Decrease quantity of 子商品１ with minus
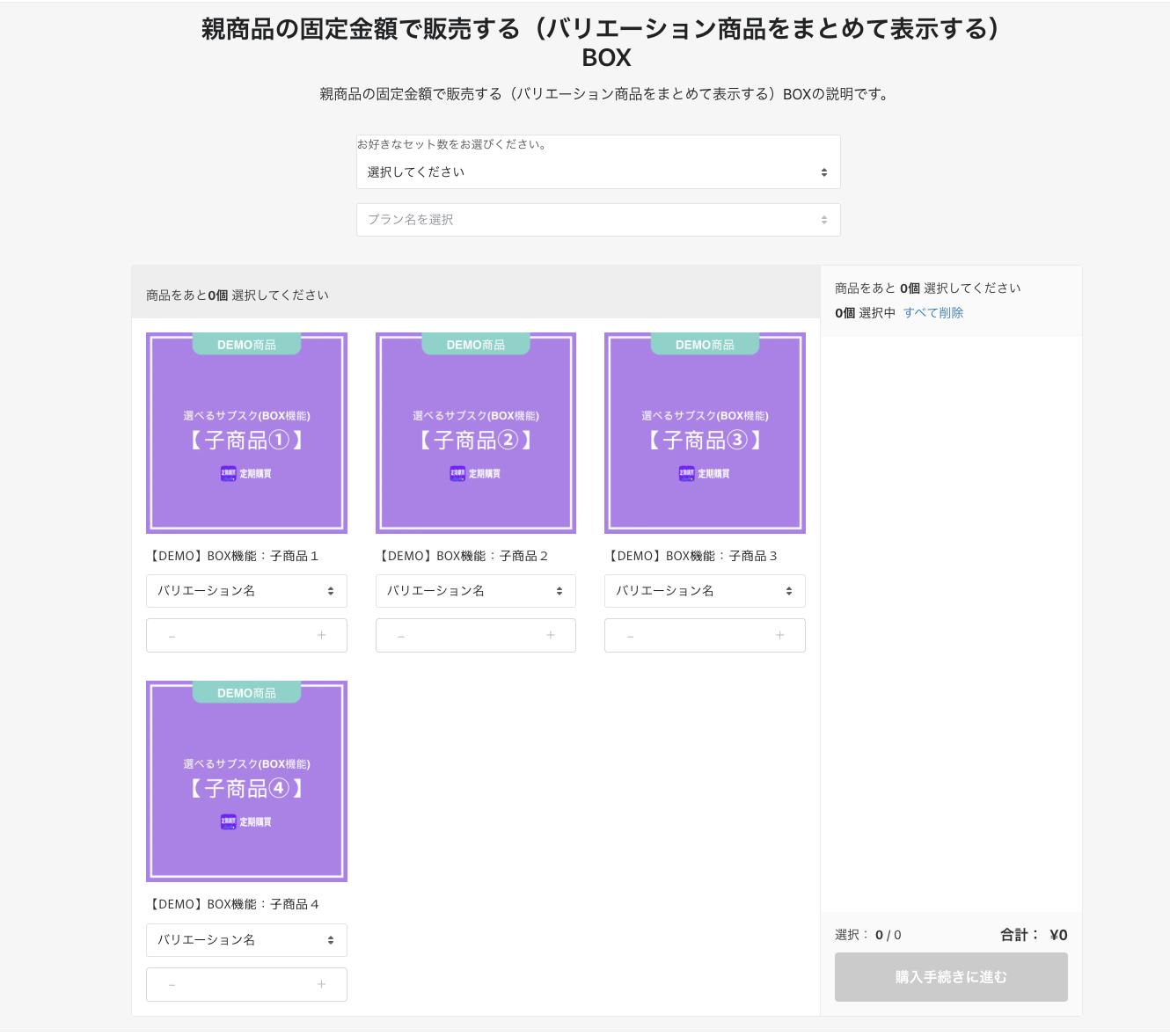The height and width of the screenshot is (1036, 1170). [172, 636]
